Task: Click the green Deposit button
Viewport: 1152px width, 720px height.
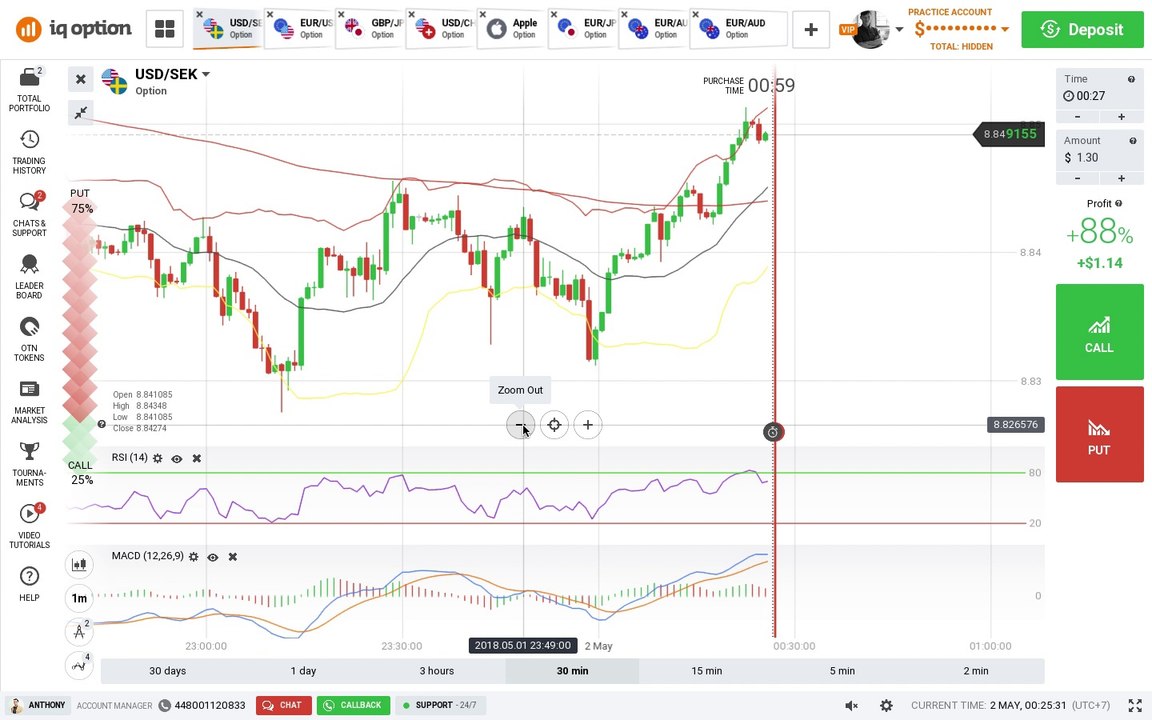Action: coord(1082,29)
